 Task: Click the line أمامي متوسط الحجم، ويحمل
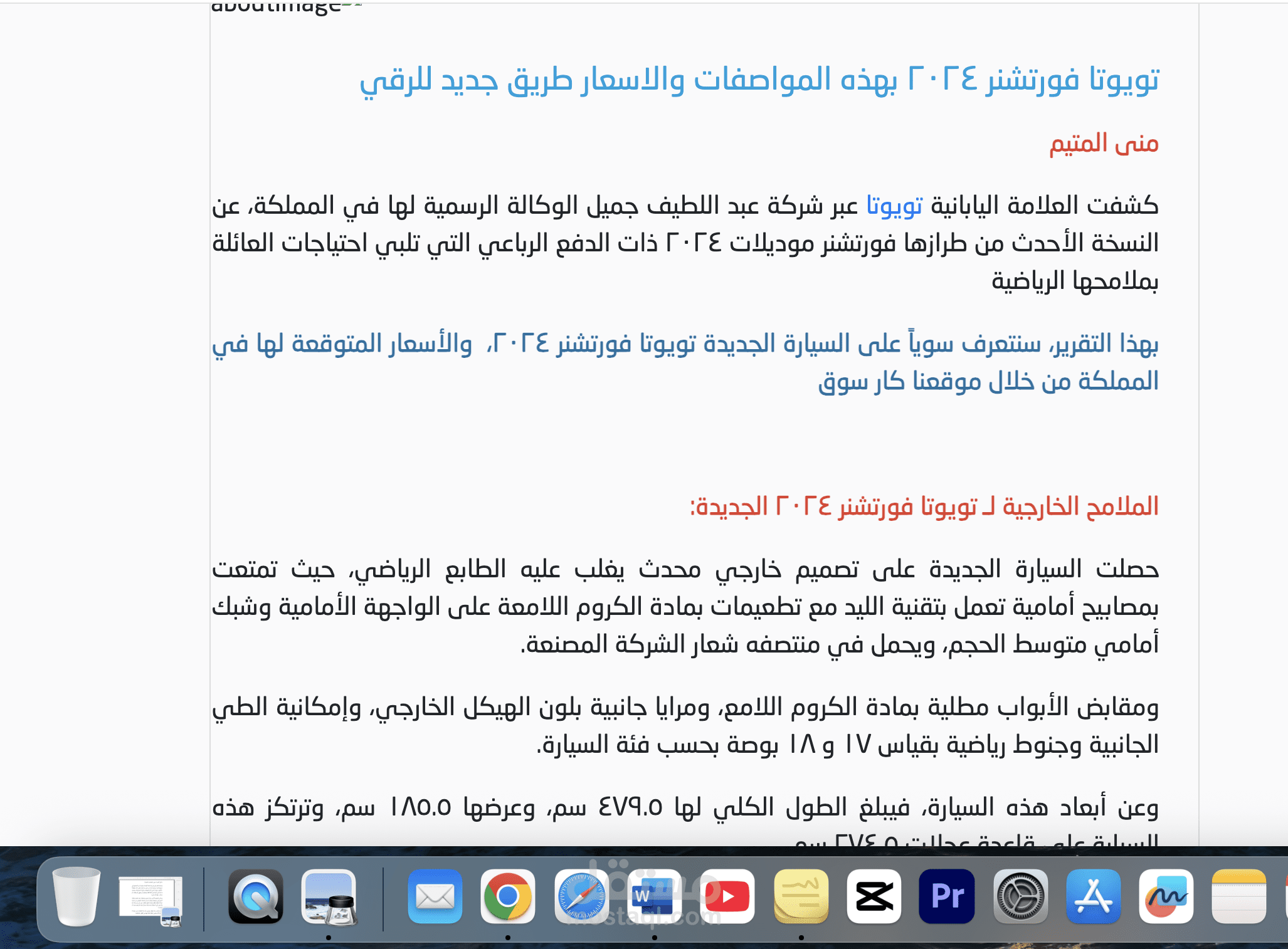point(839,644)
